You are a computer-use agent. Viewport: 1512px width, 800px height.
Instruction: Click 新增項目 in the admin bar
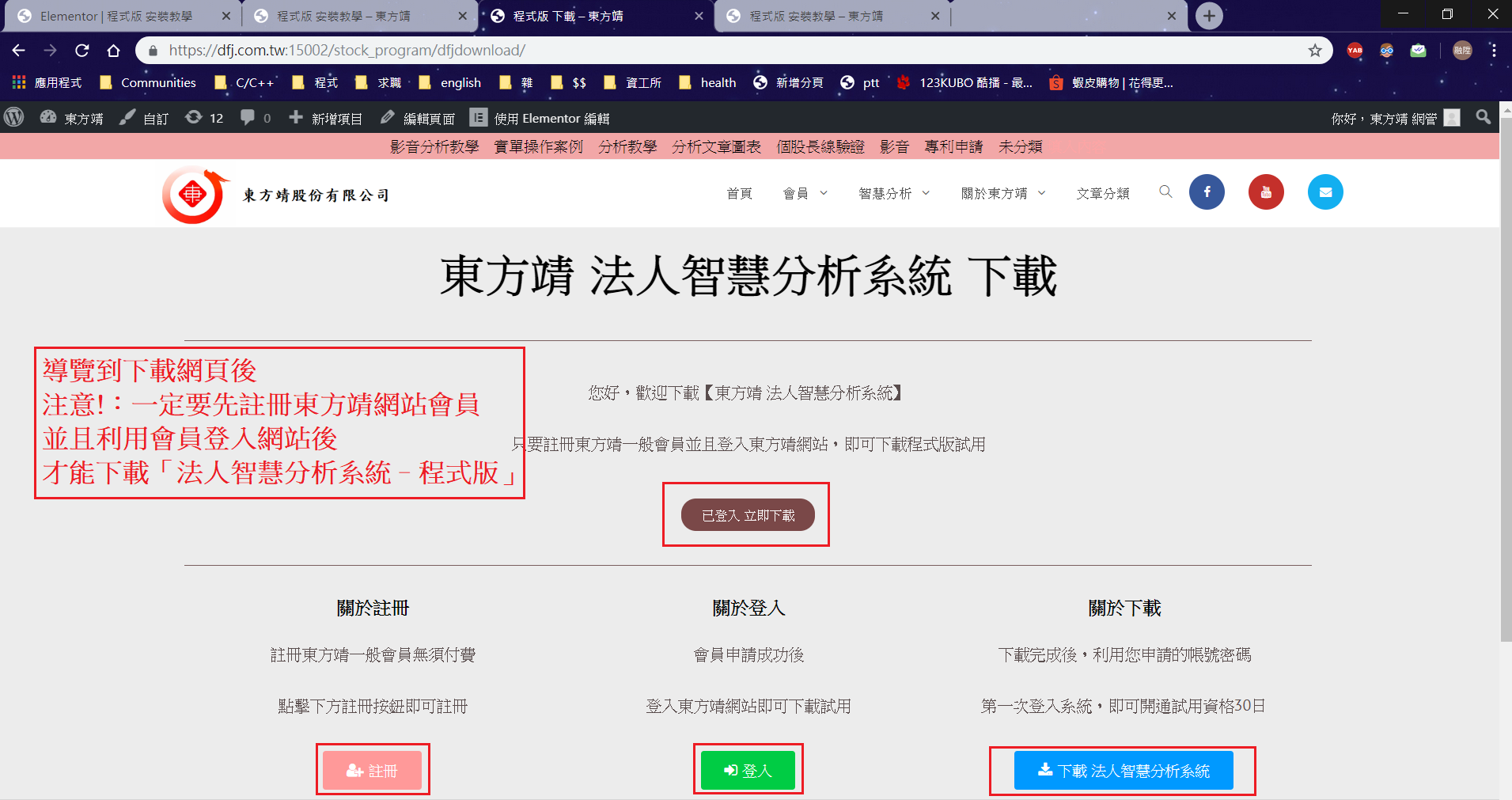click(325, 118)
